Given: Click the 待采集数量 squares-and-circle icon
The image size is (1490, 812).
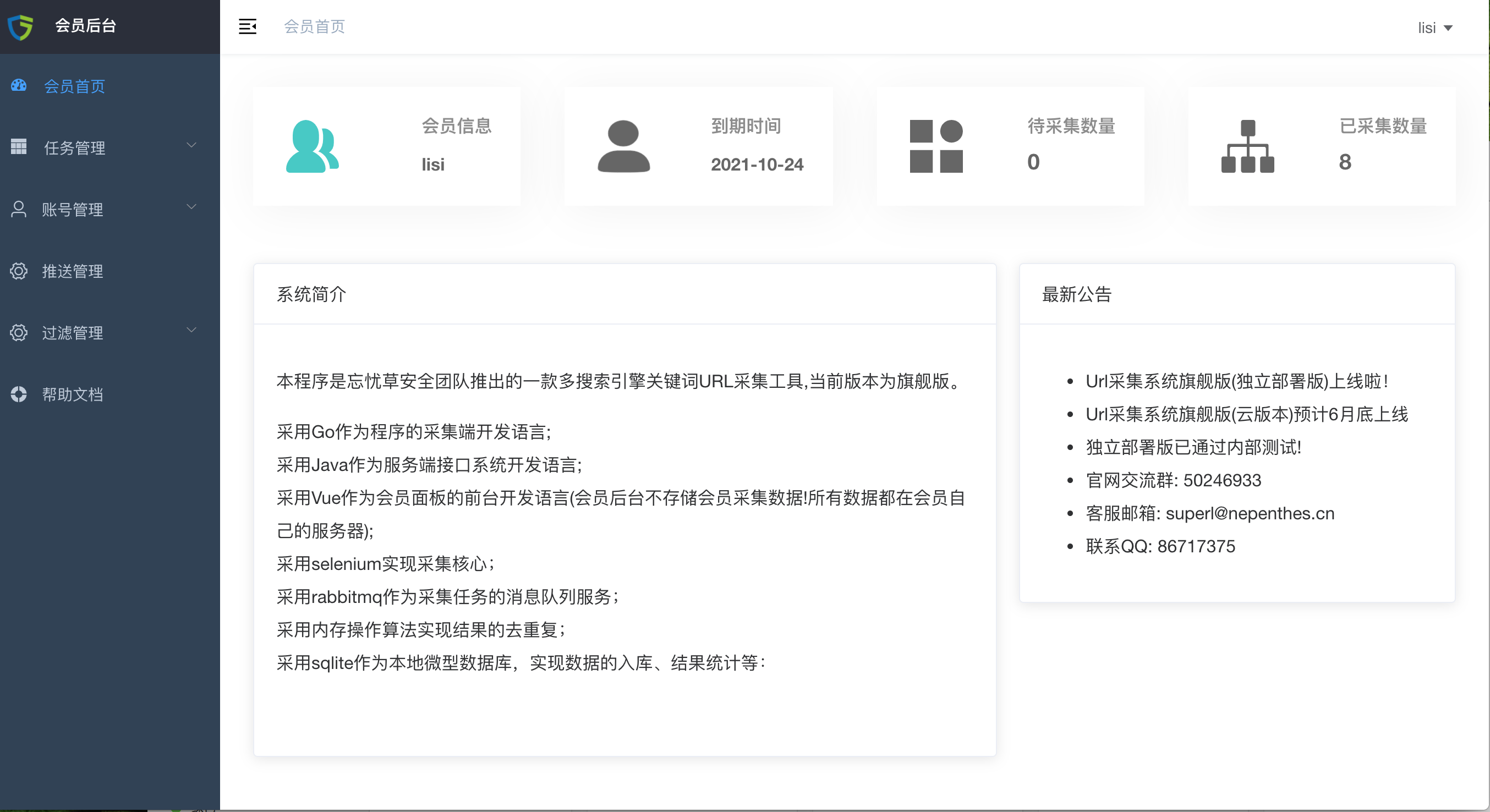Looking at the screenshot, I should [x=936, y=146].
